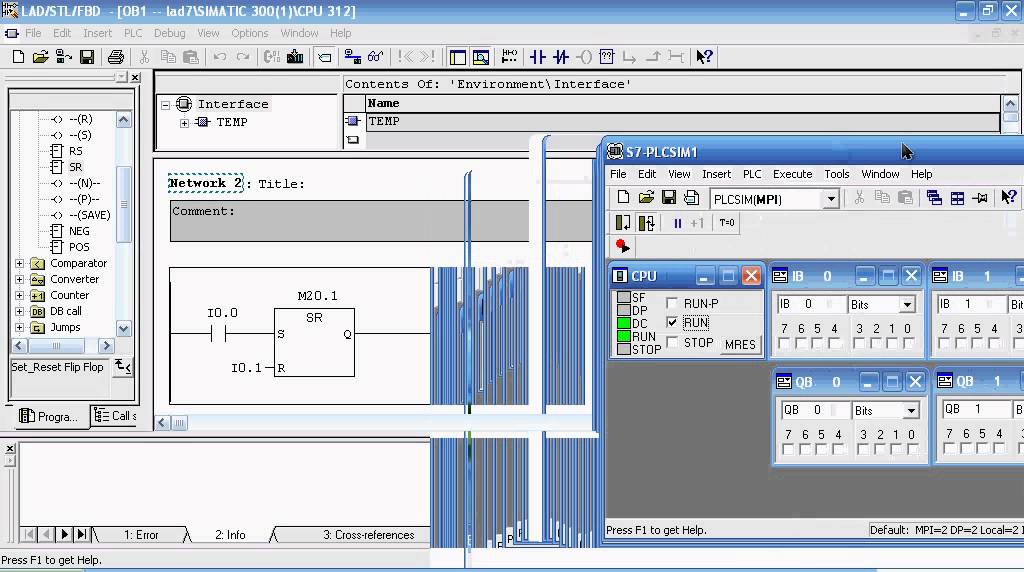Print using the LAD toolbar printer icon
Screen dimensions: 1024x572
click(116, 57)
